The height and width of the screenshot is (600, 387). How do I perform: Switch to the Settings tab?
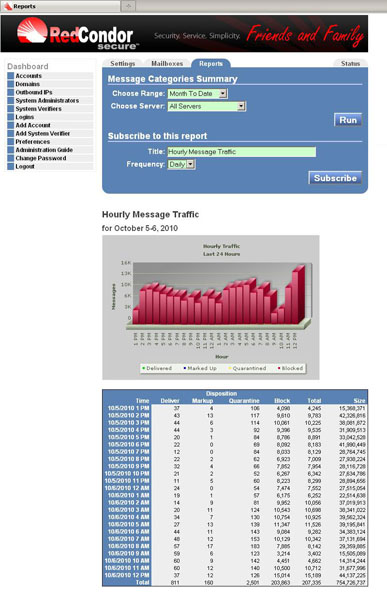click(x=122, y=64)
